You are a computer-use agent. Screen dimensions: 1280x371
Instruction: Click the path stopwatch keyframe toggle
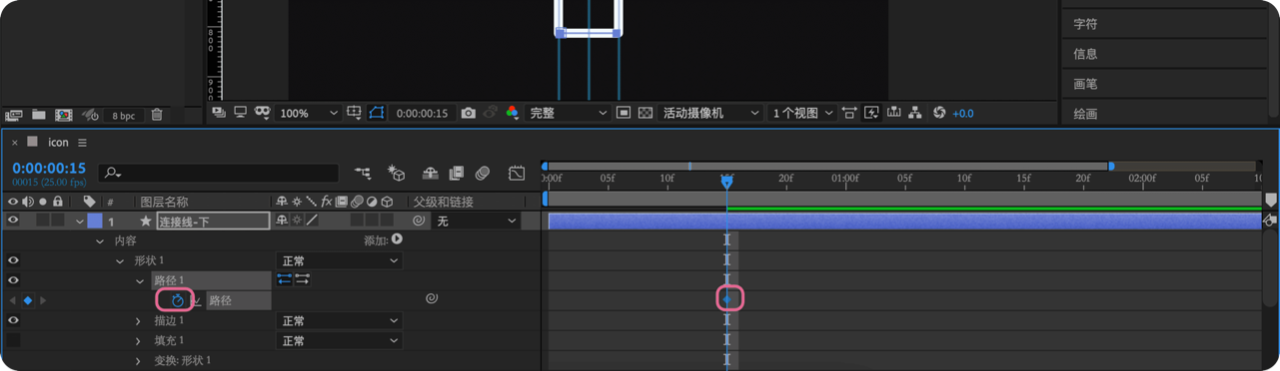click(177, 300)
